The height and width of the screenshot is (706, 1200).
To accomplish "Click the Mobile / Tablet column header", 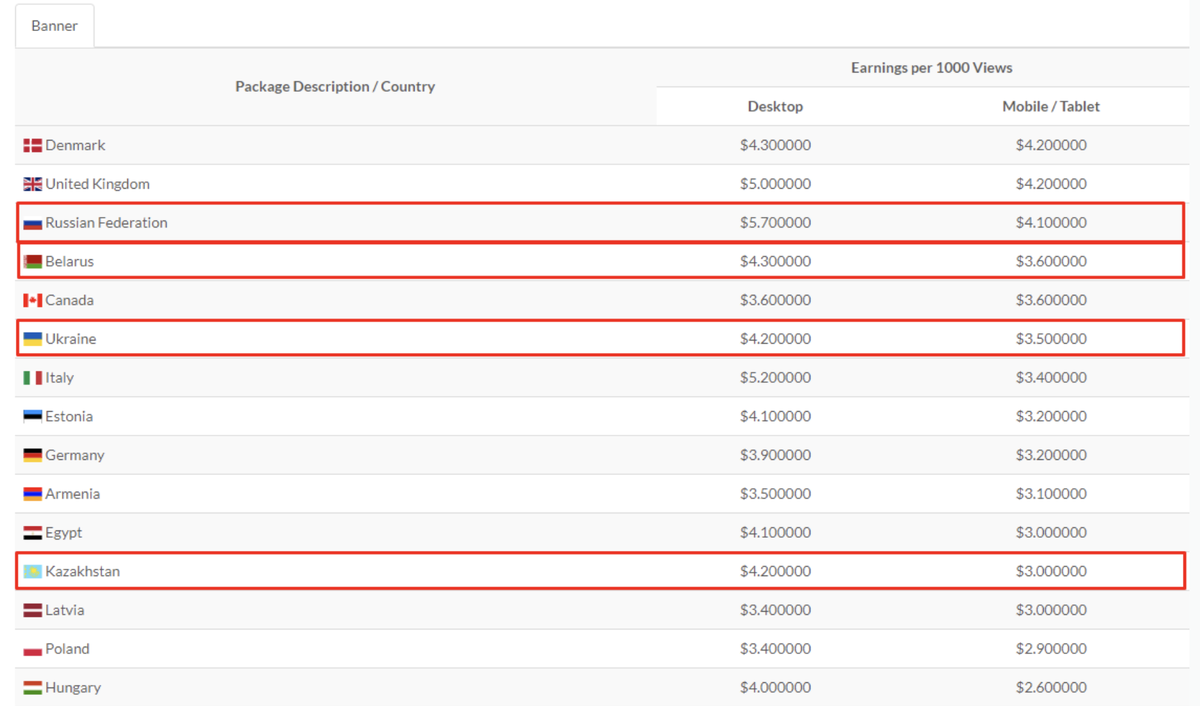I will coord(1051,106).
